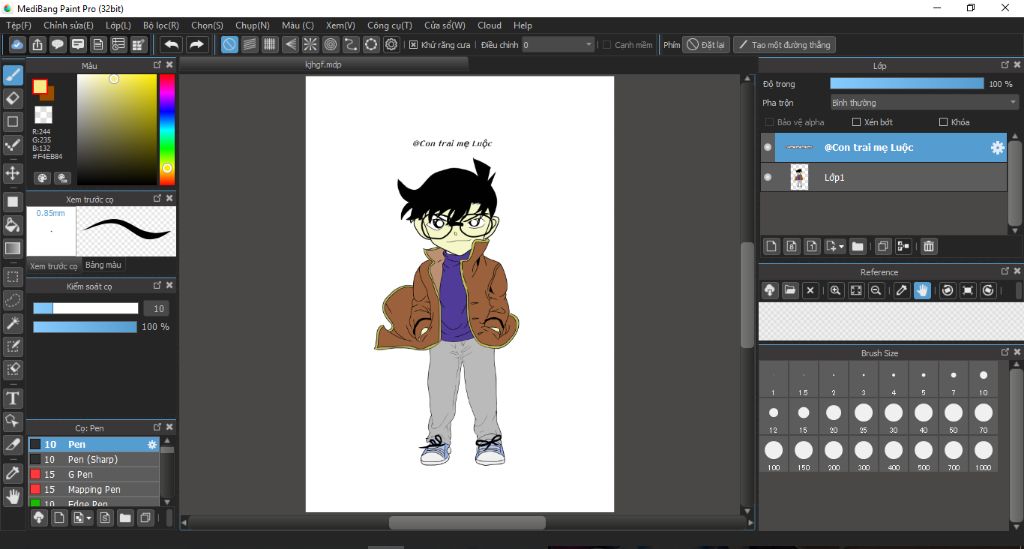Screen dimensions: 1024x549
Task: Select the Brush tool in left toolbar
Action: (x=12, y=75)
